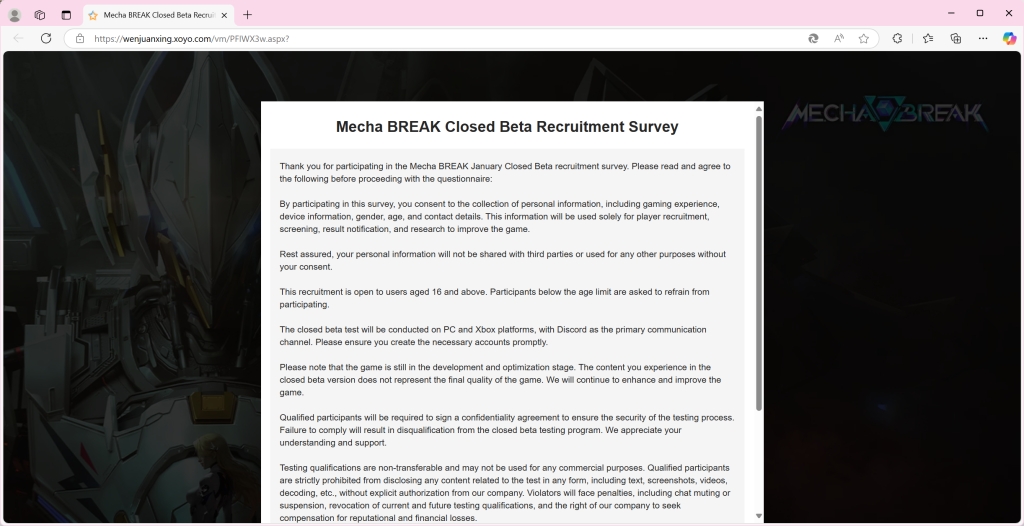Reload the page with the refresh icon
The image size is (1024, 526).
pyautogui.click(x=46, y=39)
